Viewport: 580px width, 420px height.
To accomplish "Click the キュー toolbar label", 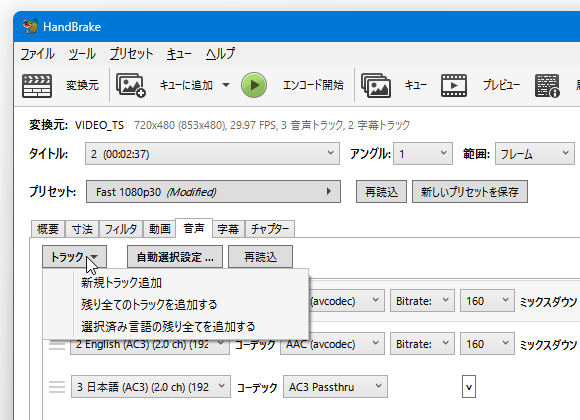I will (x=416, y=85).
